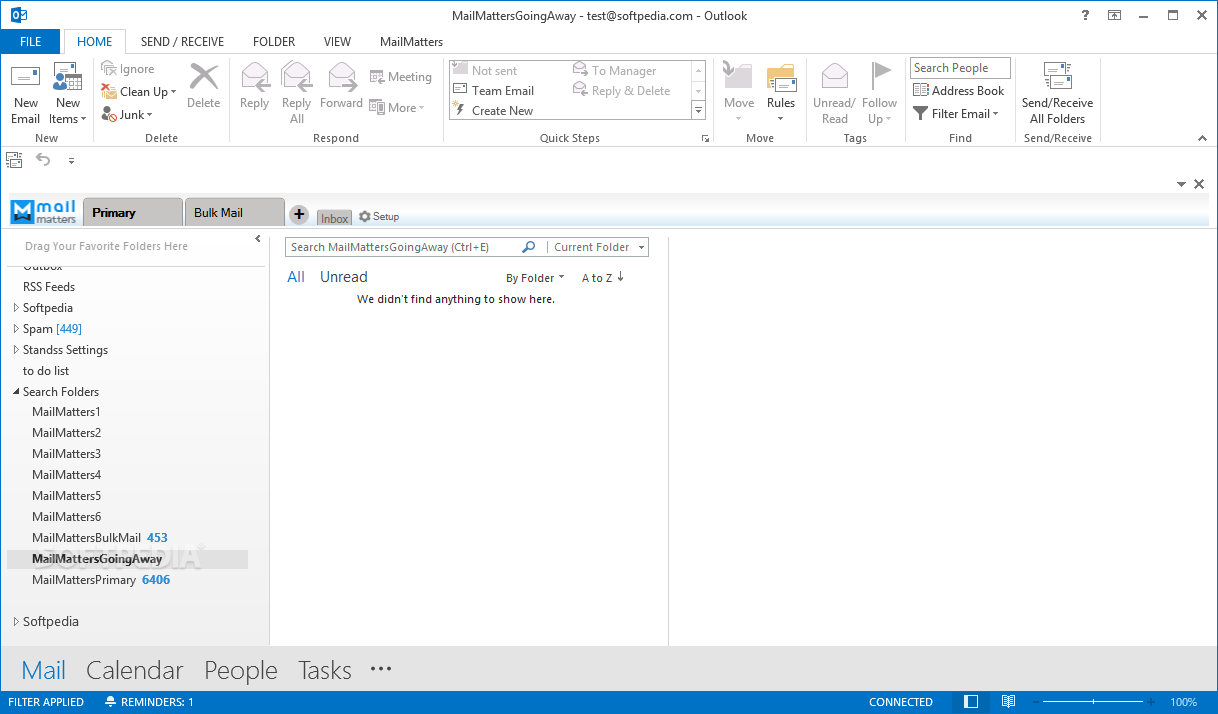
Task: Forward the selected email
Action: pyautogui.click(x=341, y=87)
